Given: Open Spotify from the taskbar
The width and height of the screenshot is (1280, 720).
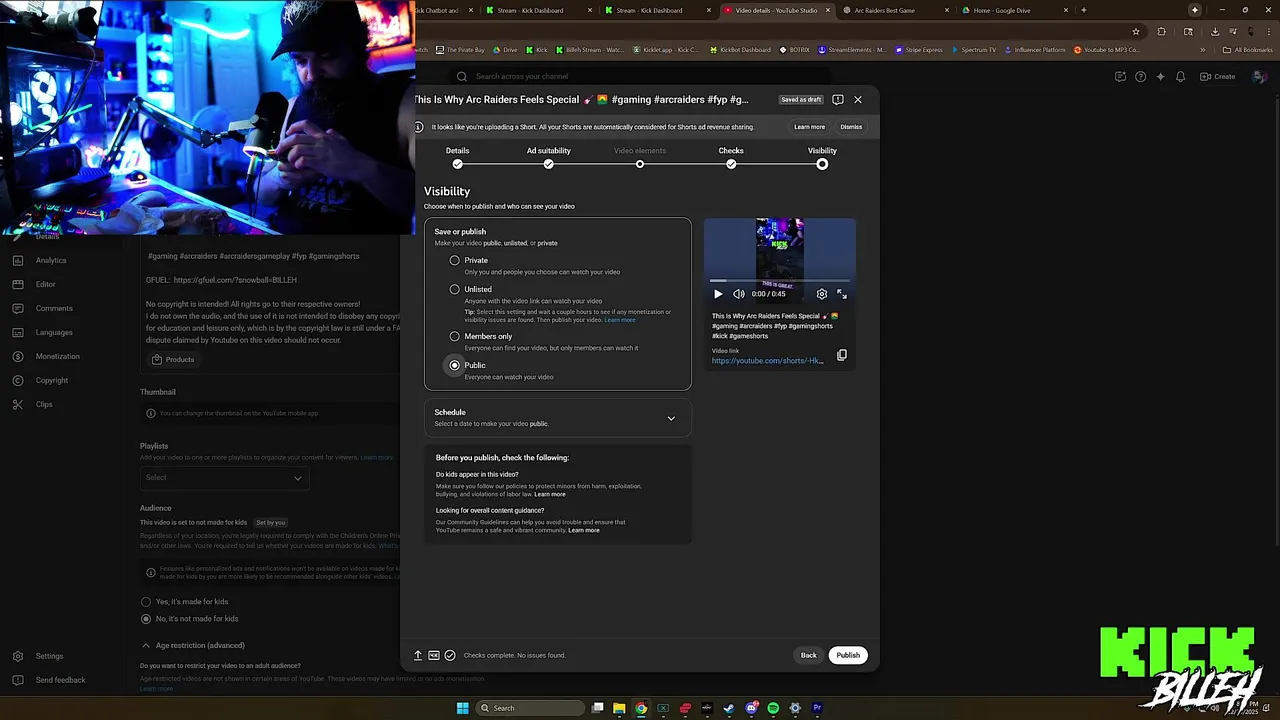Looking at the screenshot, I should click(773, 708).
